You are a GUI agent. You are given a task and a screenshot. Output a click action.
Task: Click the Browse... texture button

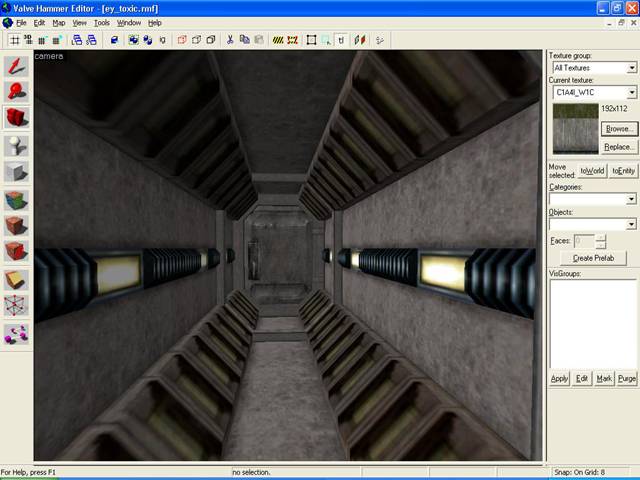(618, 129)
